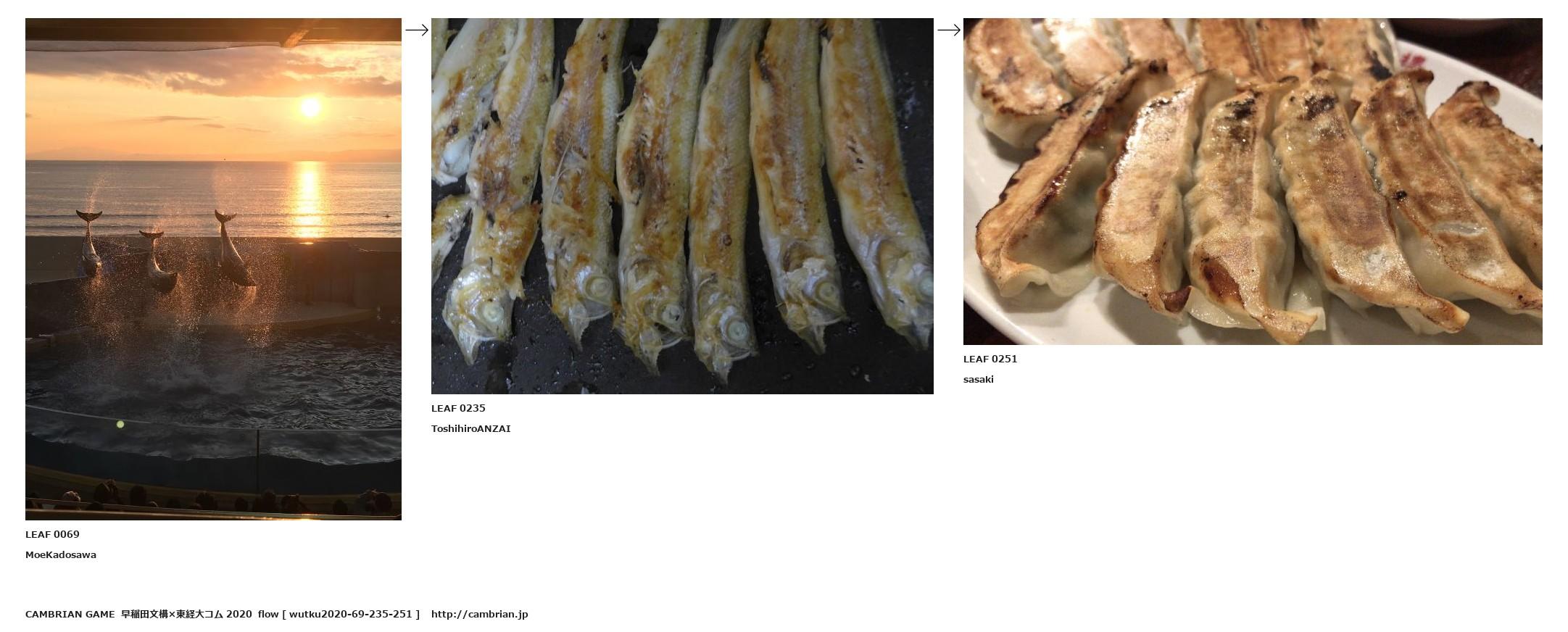Click the sun in the sunset photo
This screenshot has width=1568, height=632.
click(310, 108)
